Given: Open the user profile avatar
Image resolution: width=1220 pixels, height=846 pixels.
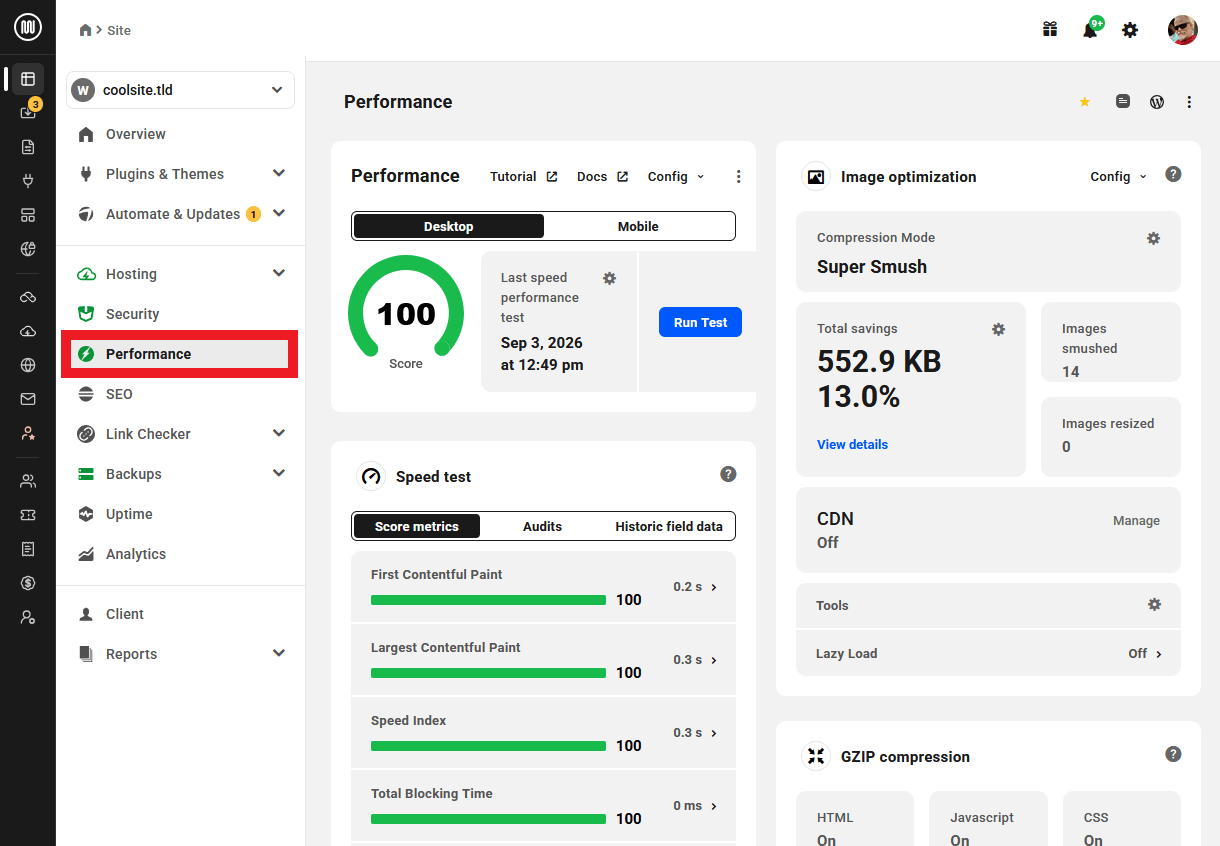Looking at the screenshot, I should [x=1183, y=30].
